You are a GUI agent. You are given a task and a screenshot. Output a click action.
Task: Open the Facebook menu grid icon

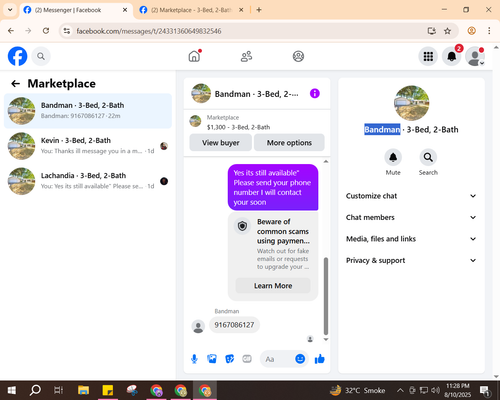coord(428,56)
